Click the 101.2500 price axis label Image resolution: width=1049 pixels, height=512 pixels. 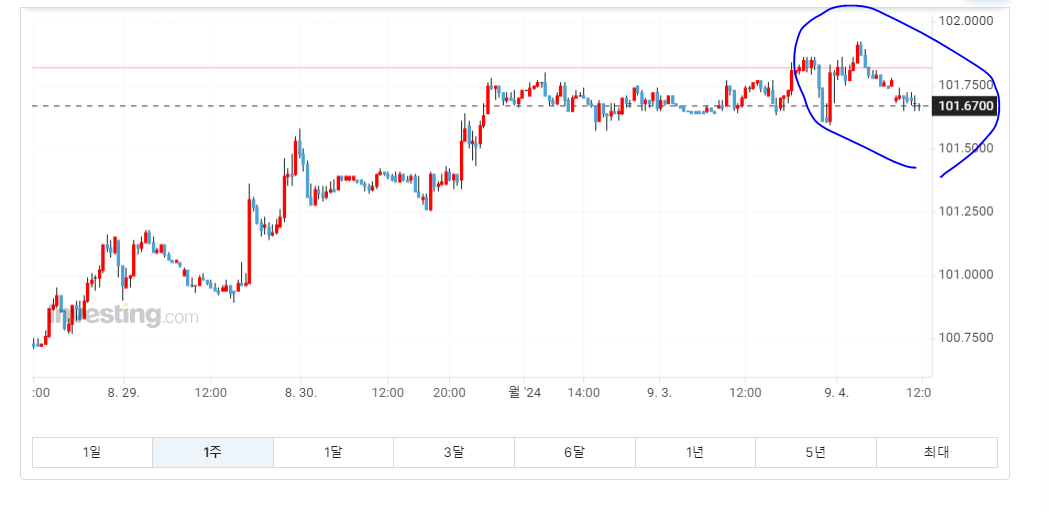[x=964, y=211]
